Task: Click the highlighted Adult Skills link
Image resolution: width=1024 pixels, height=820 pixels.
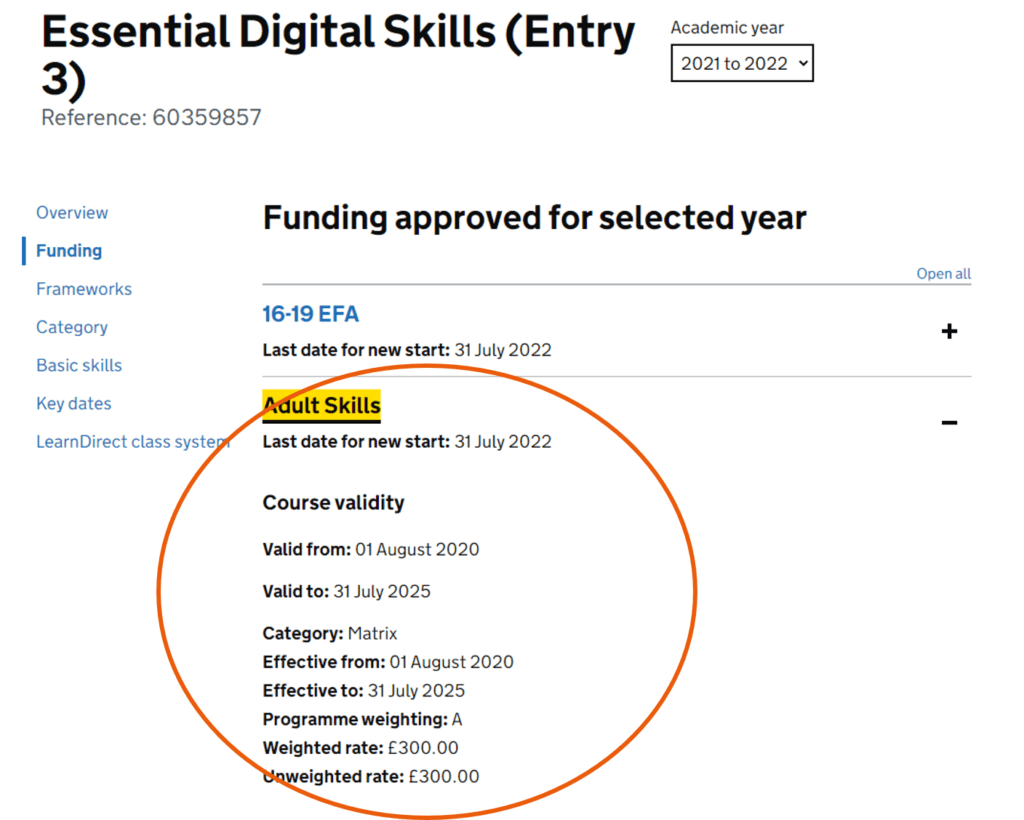Action: (321, 405)
